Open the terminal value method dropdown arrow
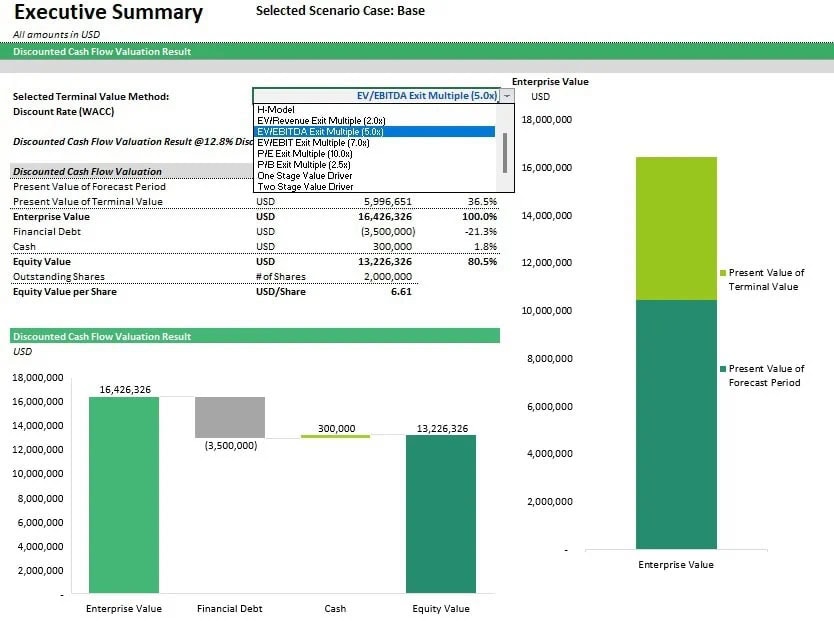Image resolution: width=834 pixels, height=632 pixels. [507, 96]
